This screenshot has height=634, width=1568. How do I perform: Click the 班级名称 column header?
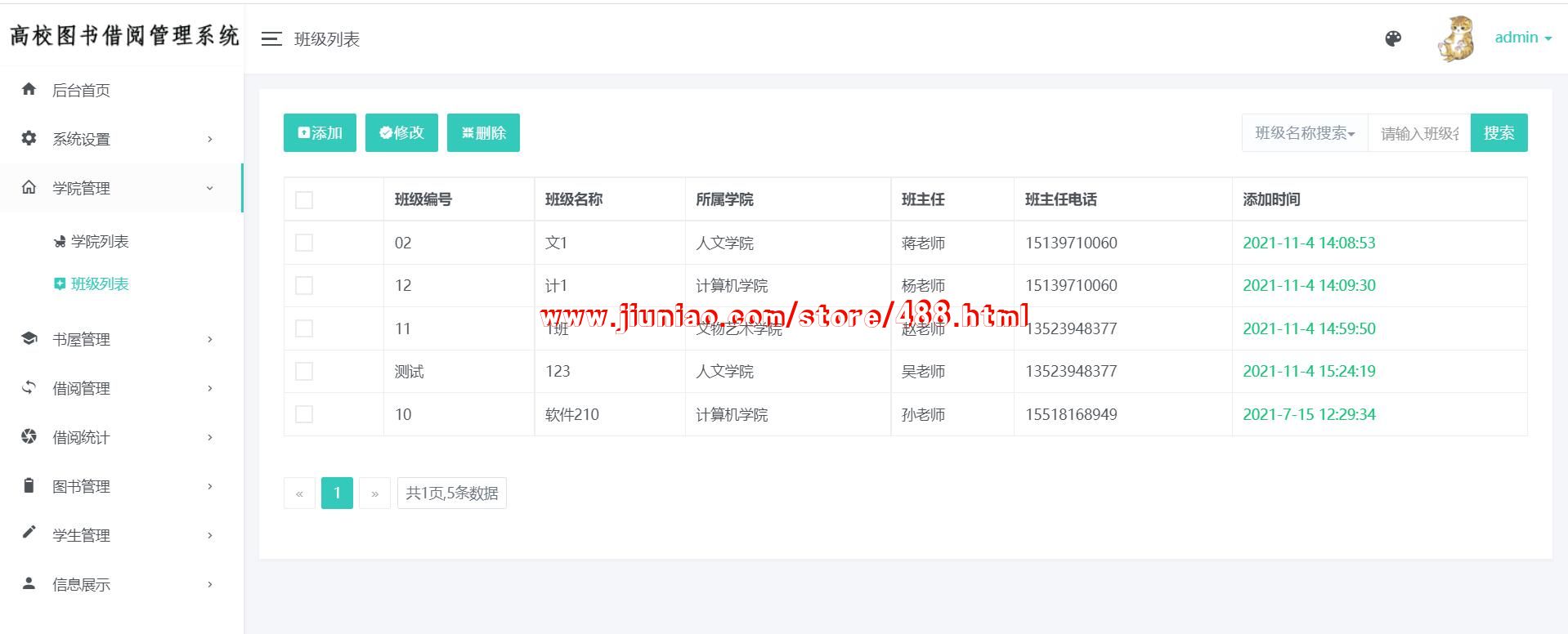[574, 199]
